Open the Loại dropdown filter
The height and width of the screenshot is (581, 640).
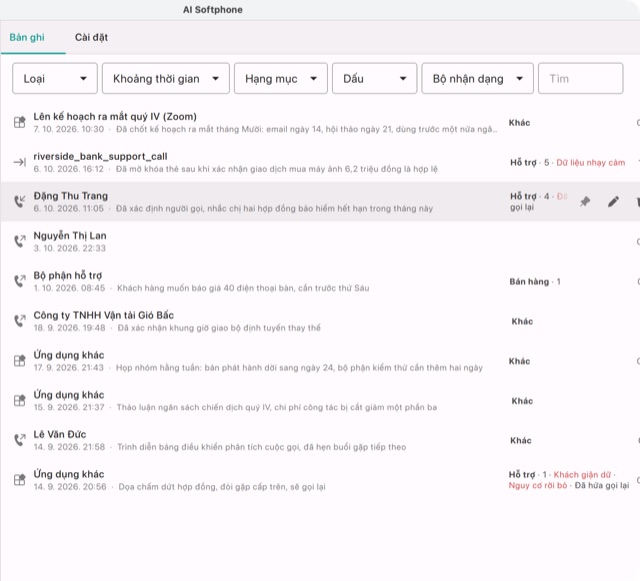pos(55,78)
